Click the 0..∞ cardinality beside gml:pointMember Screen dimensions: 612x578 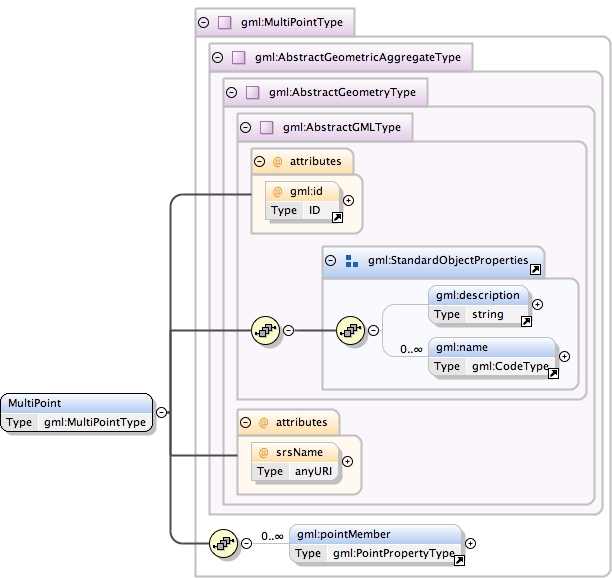tap(272, 537)
